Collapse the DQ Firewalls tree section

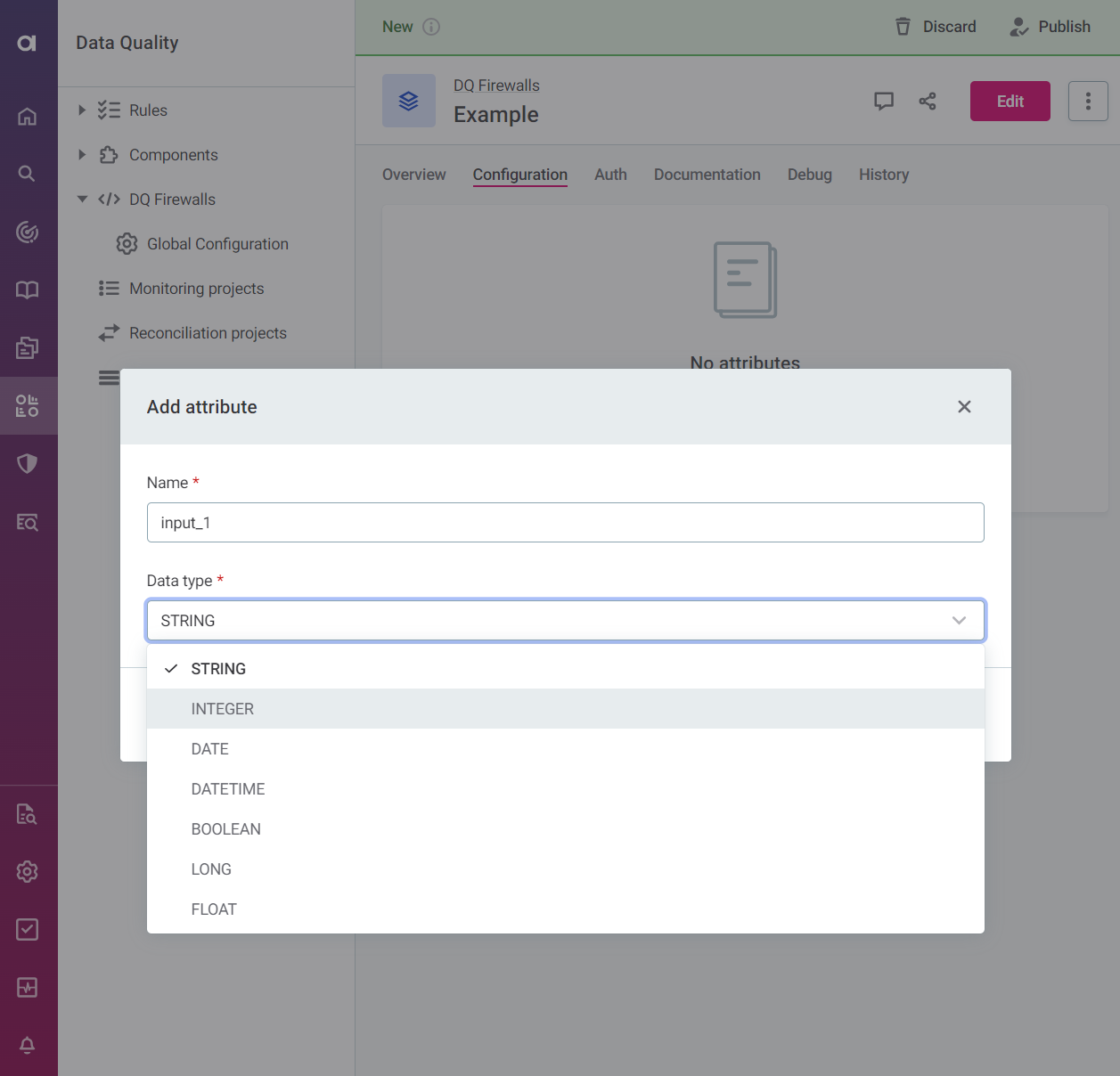pyautogui.click(x=82, y=199)
